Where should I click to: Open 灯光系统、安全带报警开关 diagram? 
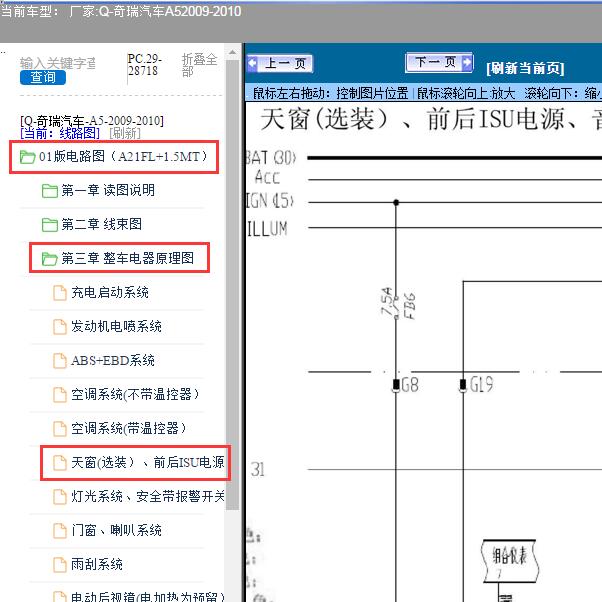[x=148, y=496]
